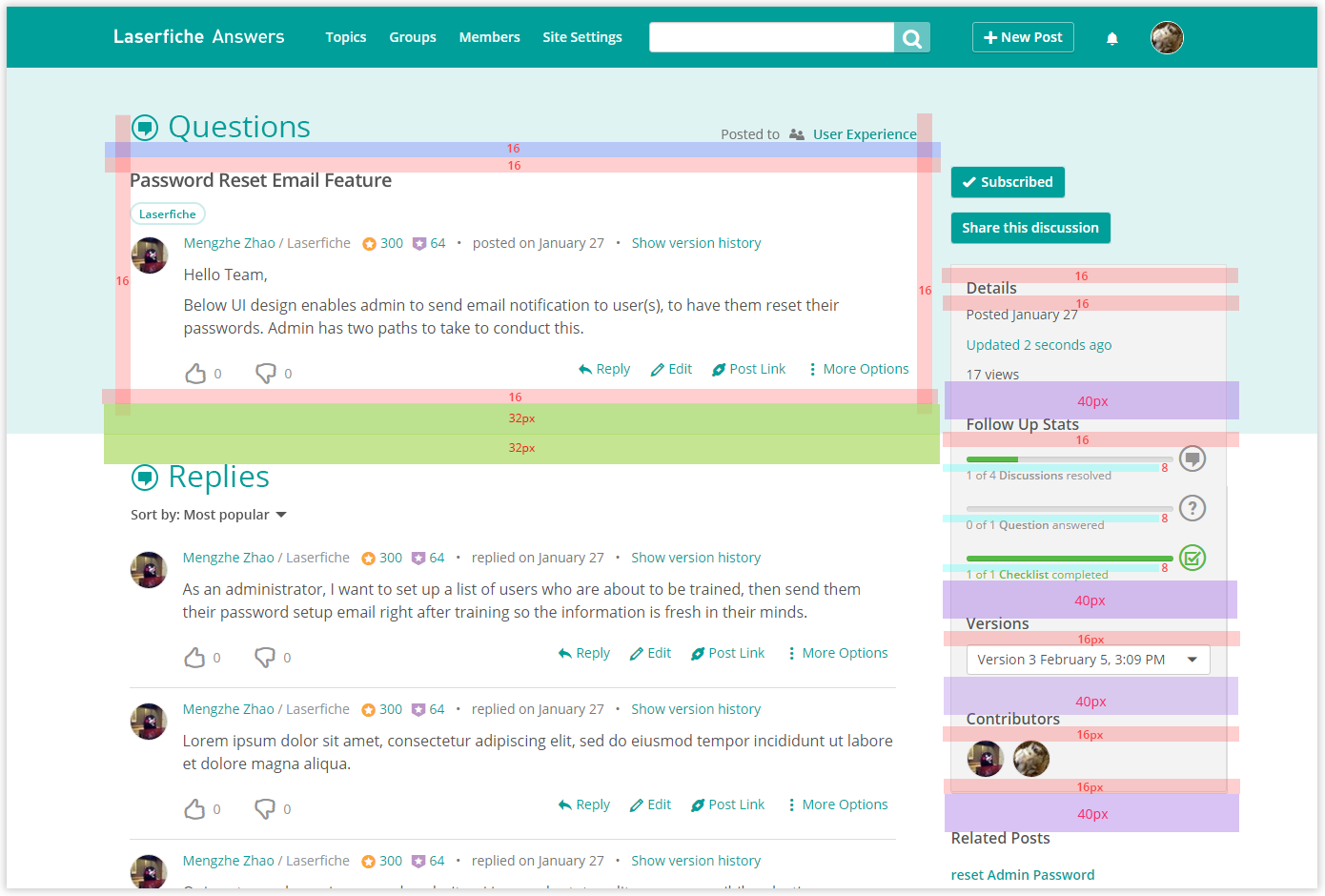The image size is (1325, 896).
Task: Copy Post Link of the question
Action: tap(749, 369)
